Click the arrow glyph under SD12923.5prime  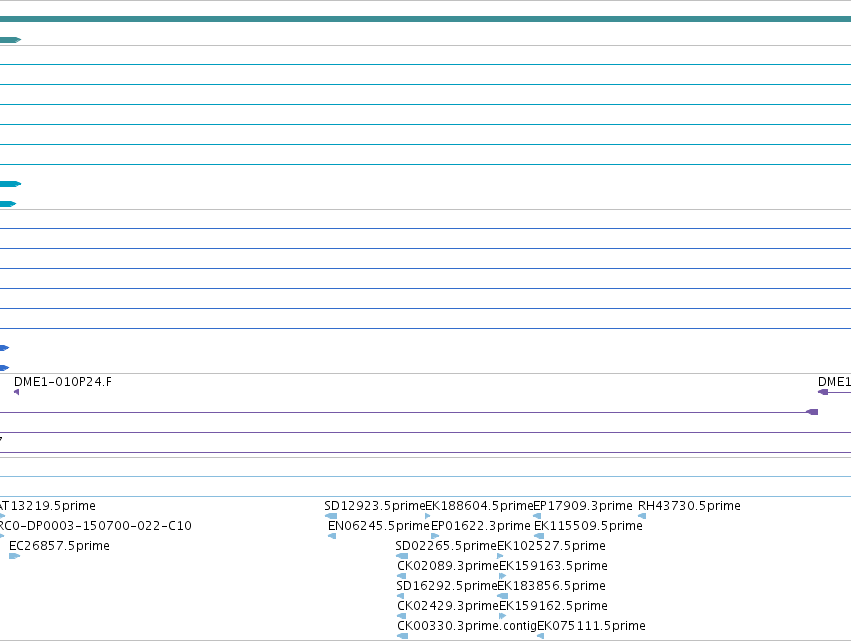(x=331, y=516)
